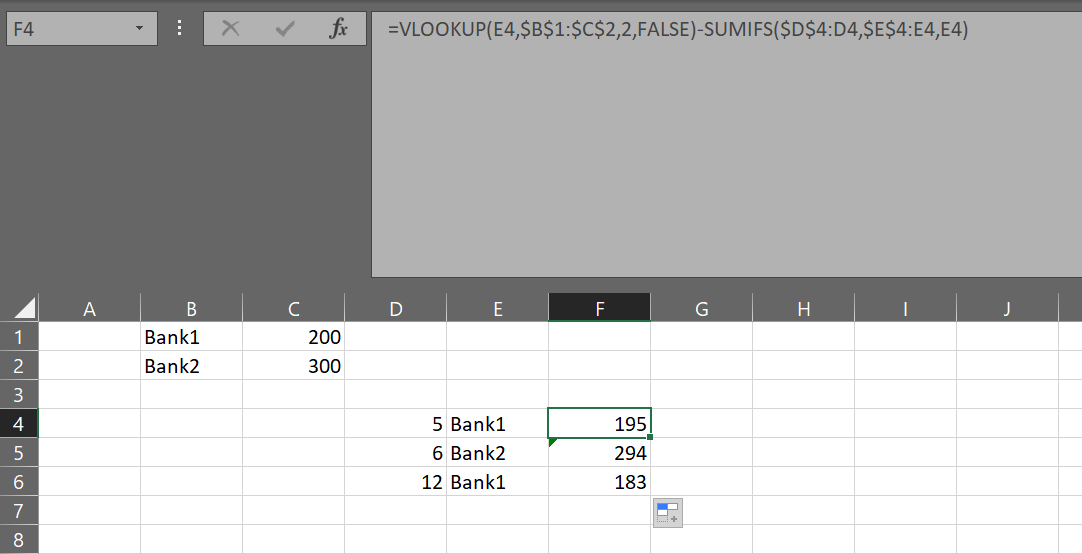The height and width of the screenshot is (554, 1082).
Task: Select column F header
Action: click(600, 308)
